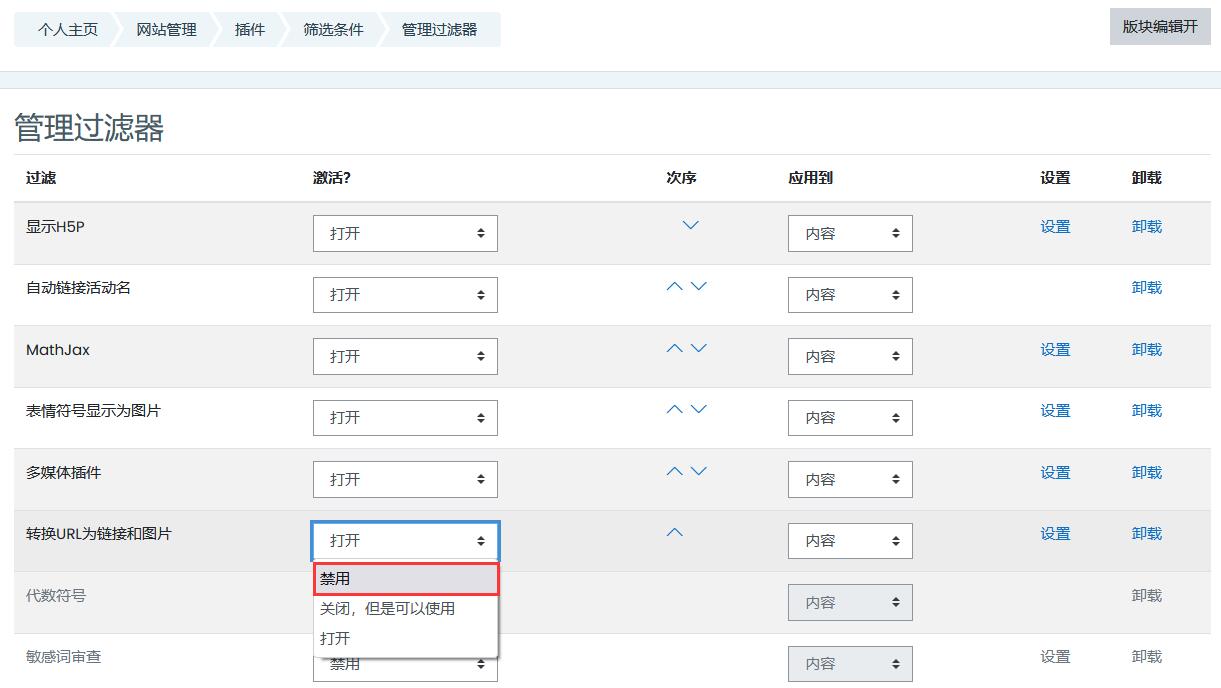This screenshot has width=1221, height=688.
Task: Move 转换URL为链接和图片 filter up
Action: [675, 533]
